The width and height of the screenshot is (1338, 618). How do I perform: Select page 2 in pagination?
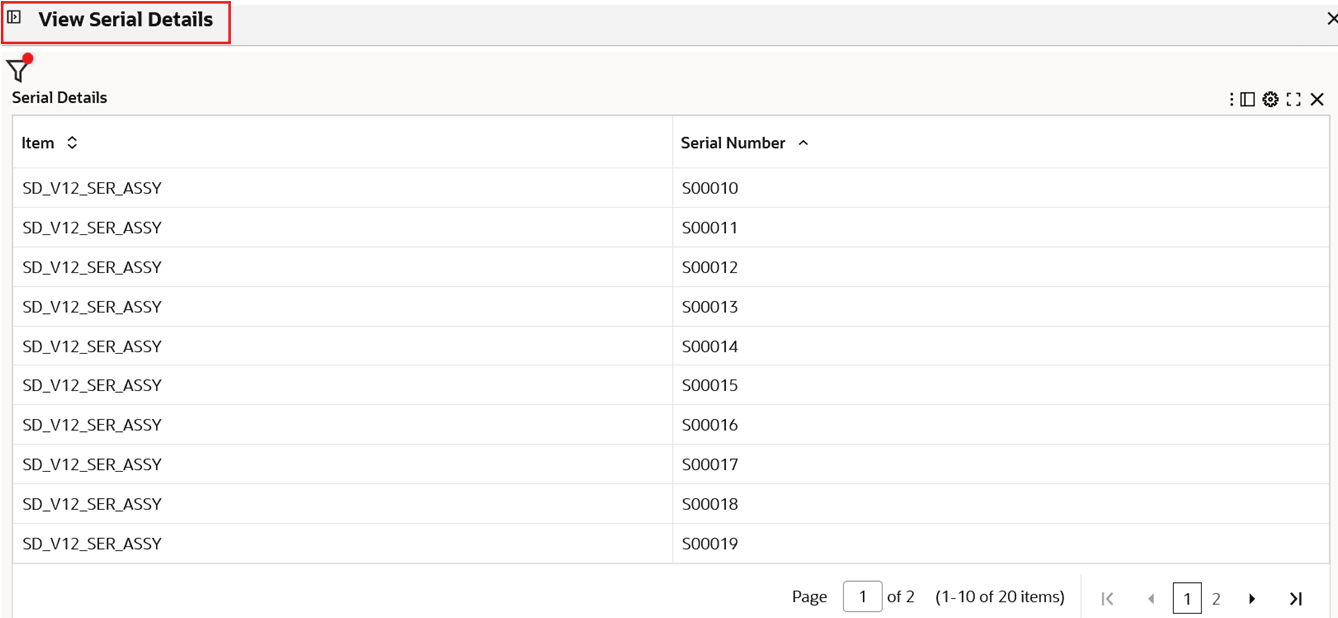(1216, 599)
